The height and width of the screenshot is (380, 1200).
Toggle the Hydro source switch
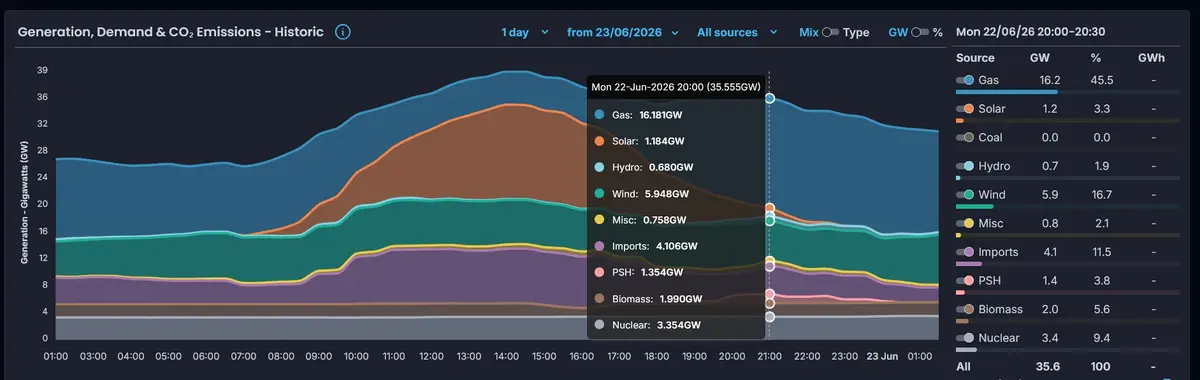coord(965,166)
